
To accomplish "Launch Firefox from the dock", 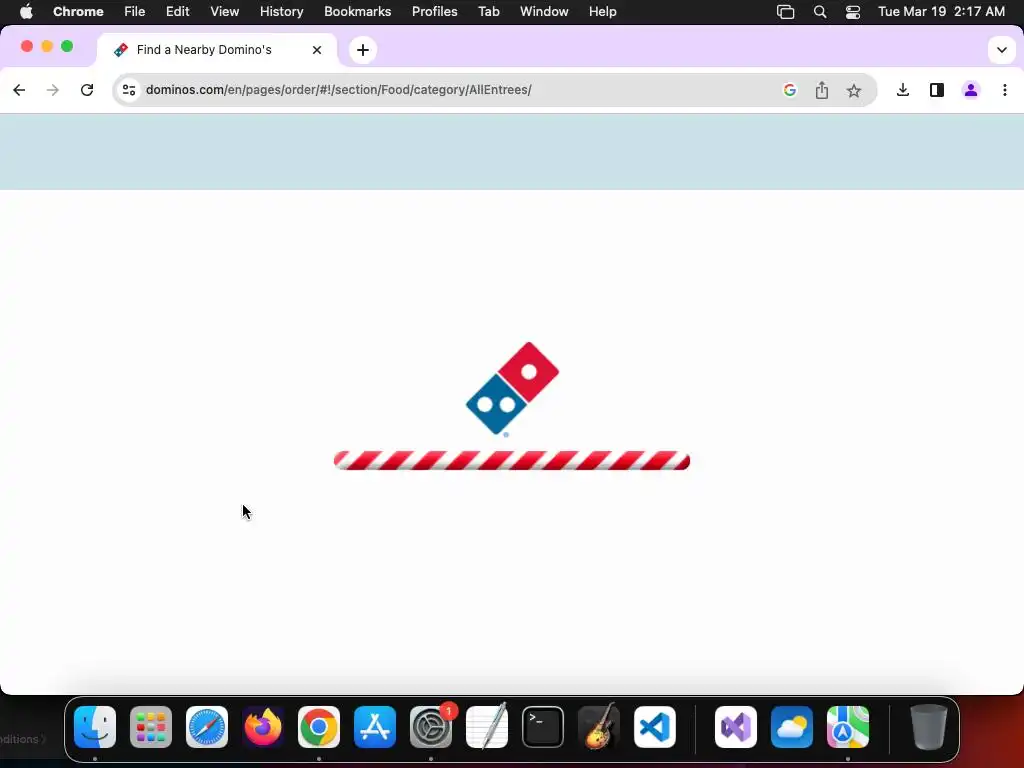I will [263, 727].
